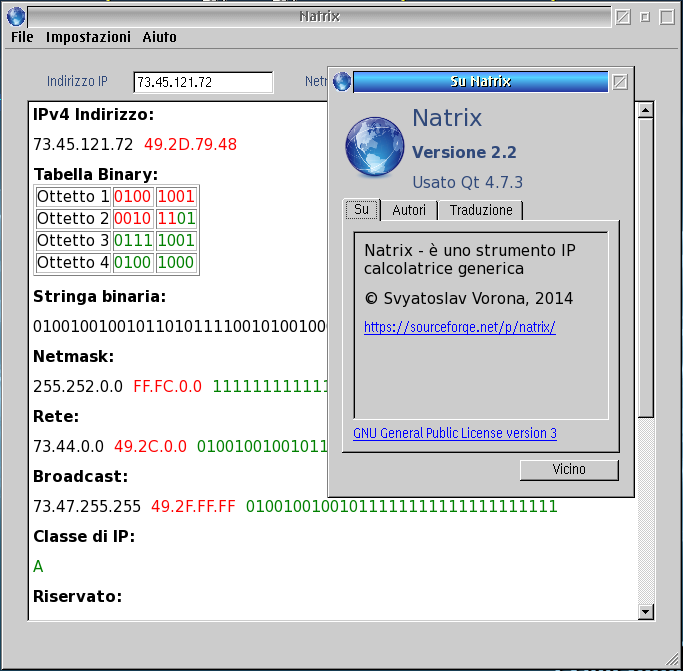The width and height of the screenshot is (683, 671).
Task: Click the first main window title bar button
Action: [623, 17]
